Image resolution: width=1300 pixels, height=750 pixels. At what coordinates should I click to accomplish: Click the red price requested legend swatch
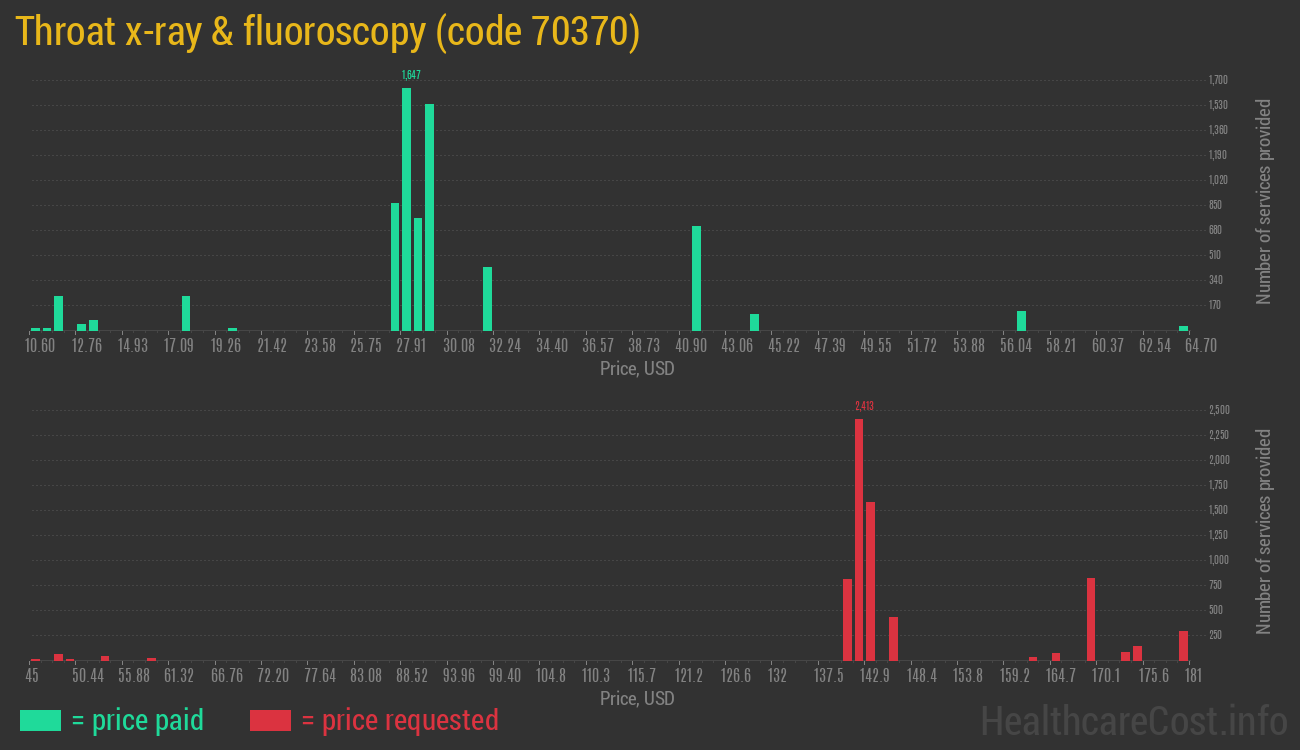coord(270,720)
